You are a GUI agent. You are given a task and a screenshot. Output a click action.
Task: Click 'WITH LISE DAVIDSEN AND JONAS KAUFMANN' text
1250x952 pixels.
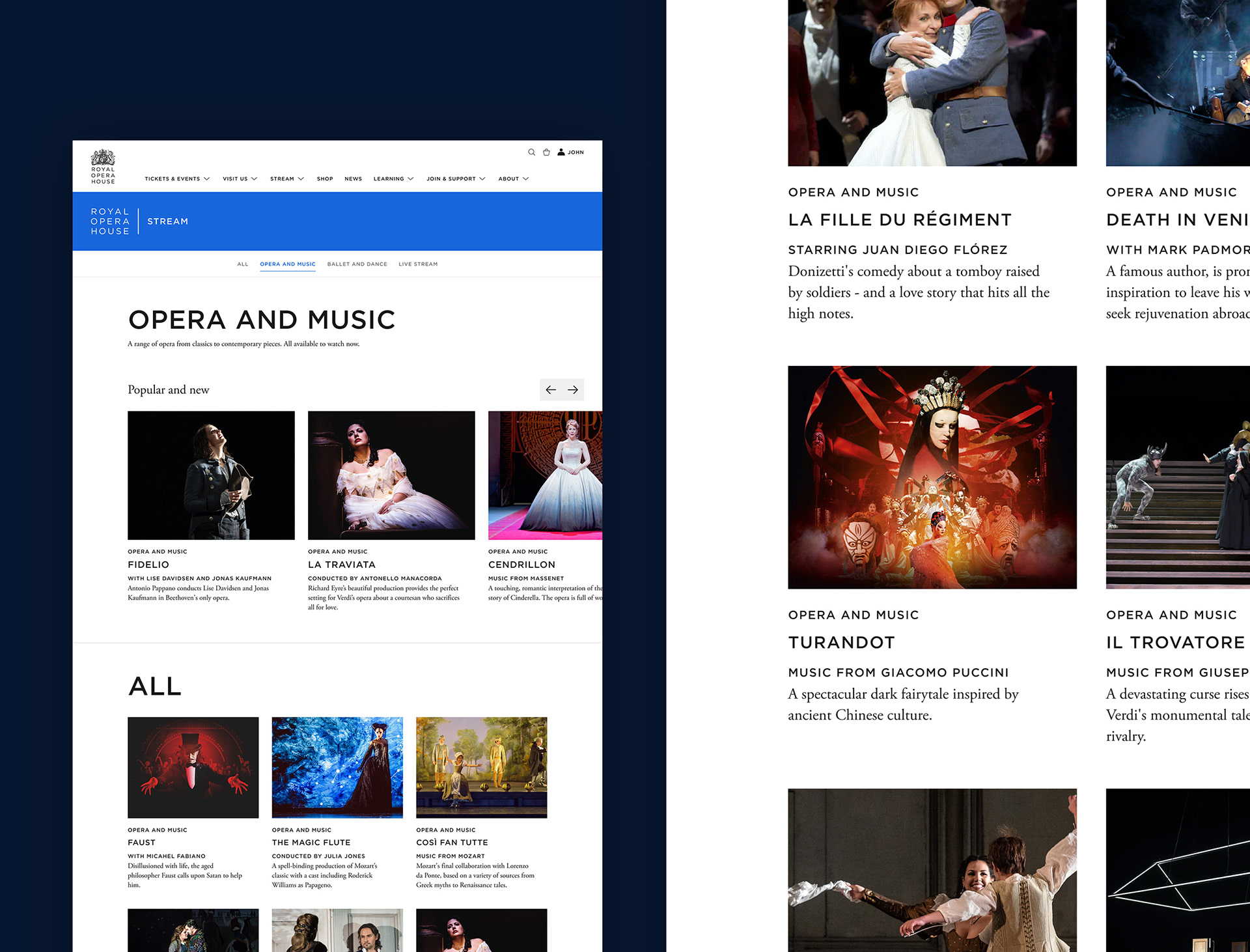coord(199,578)
